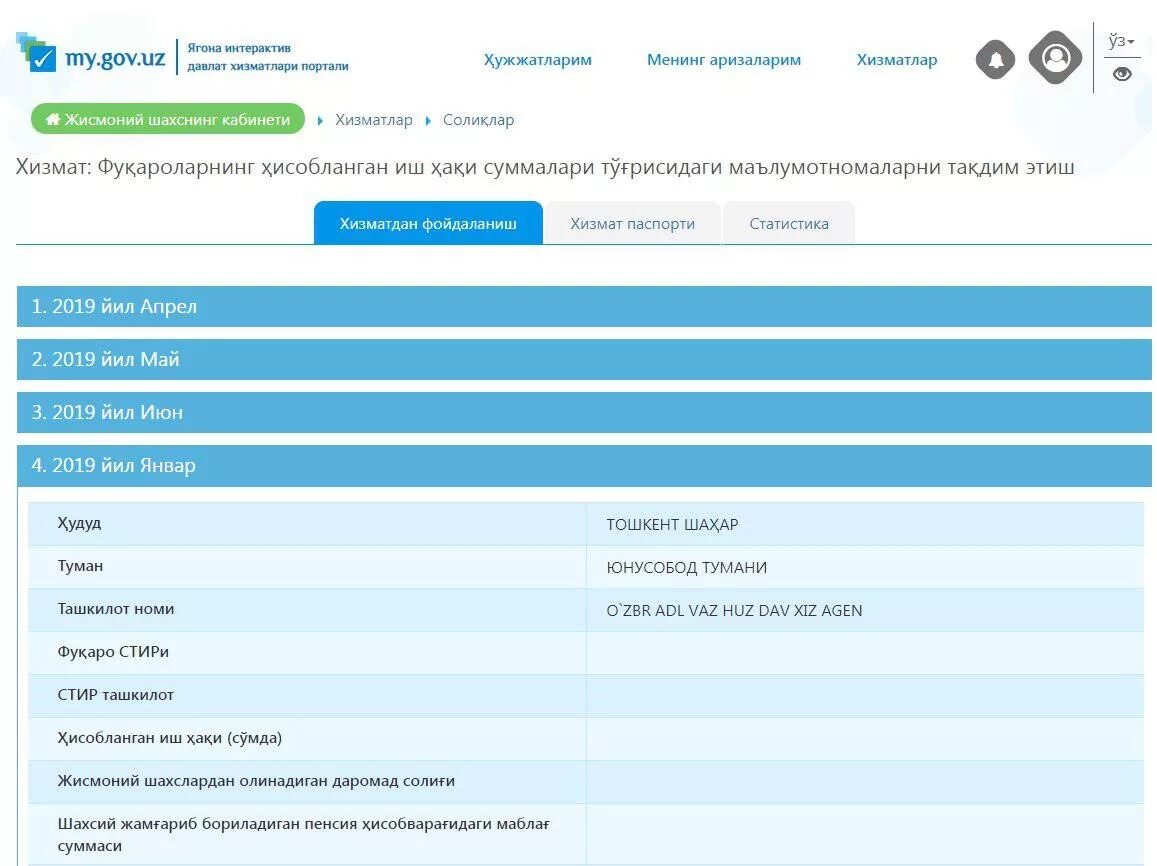
Task: Expand the 3. 2019 йил Июн section
Action: point(584,412)
